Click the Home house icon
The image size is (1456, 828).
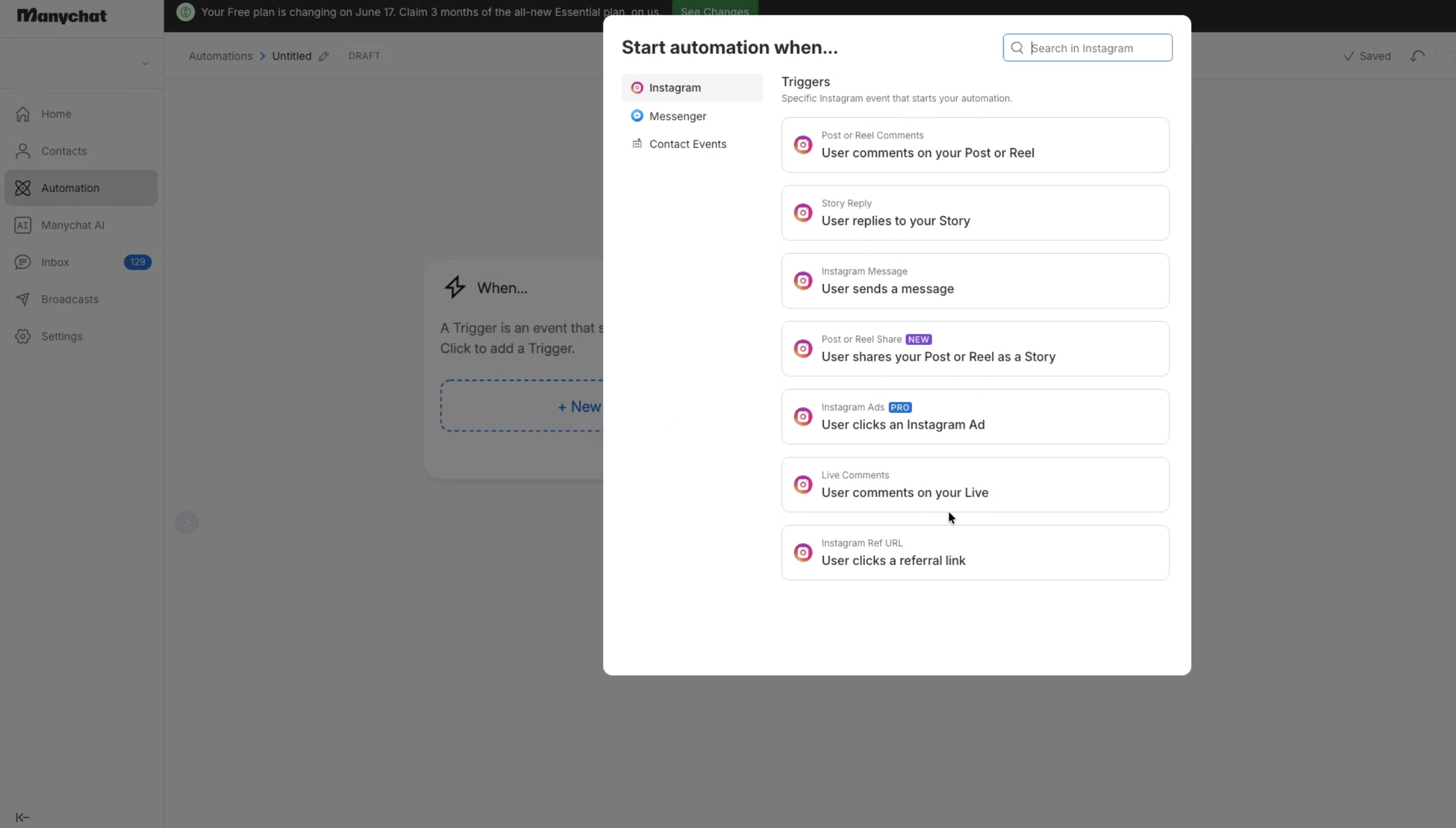(x=23, y=114)
